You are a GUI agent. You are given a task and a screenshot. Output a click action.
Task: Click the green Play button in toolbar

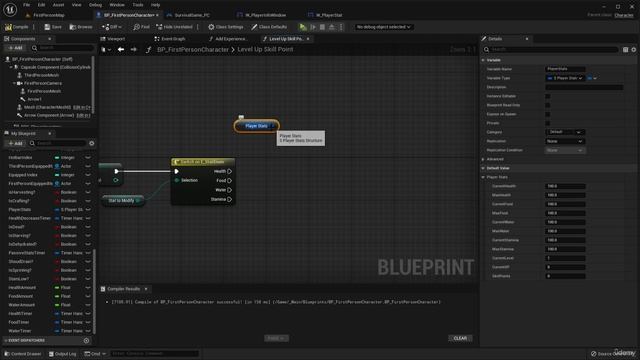[x=303, y=27]
